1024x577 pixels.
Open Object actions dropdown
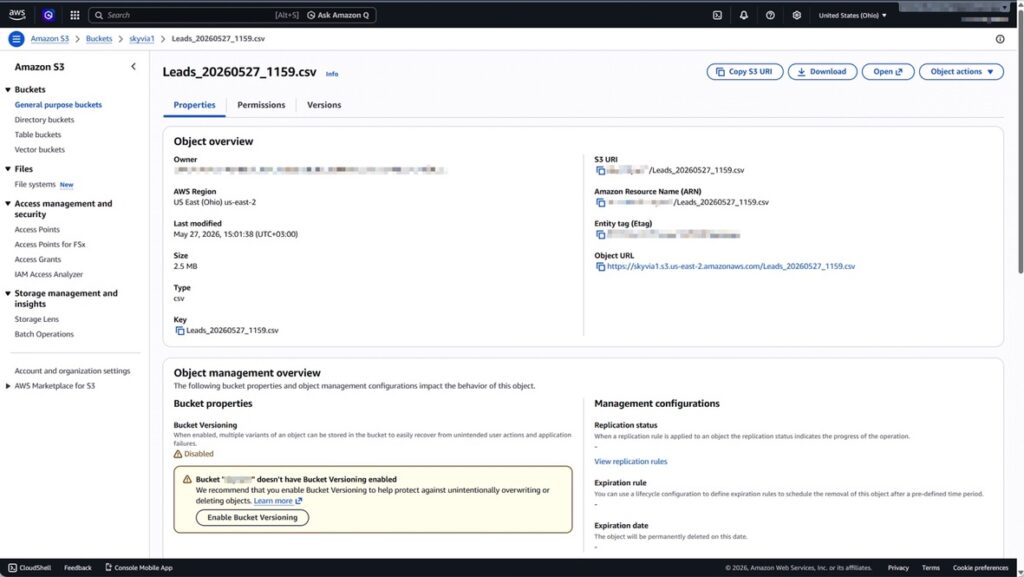pos(961,72)
